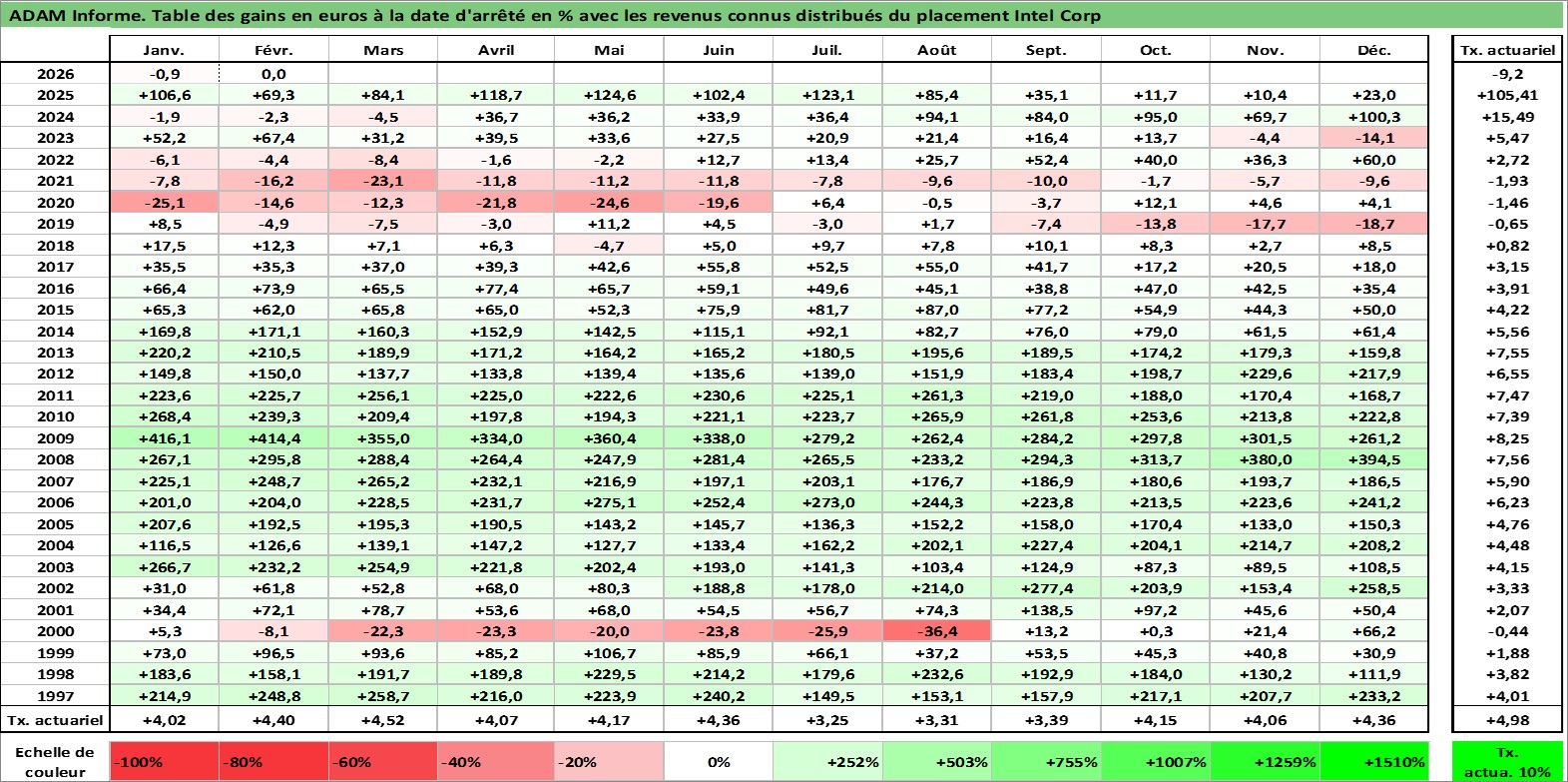Select the -0,9 cell for January 2026
Image resolution: width=1568 pixels, height=782 pixels.
click(x=164, y=74)
